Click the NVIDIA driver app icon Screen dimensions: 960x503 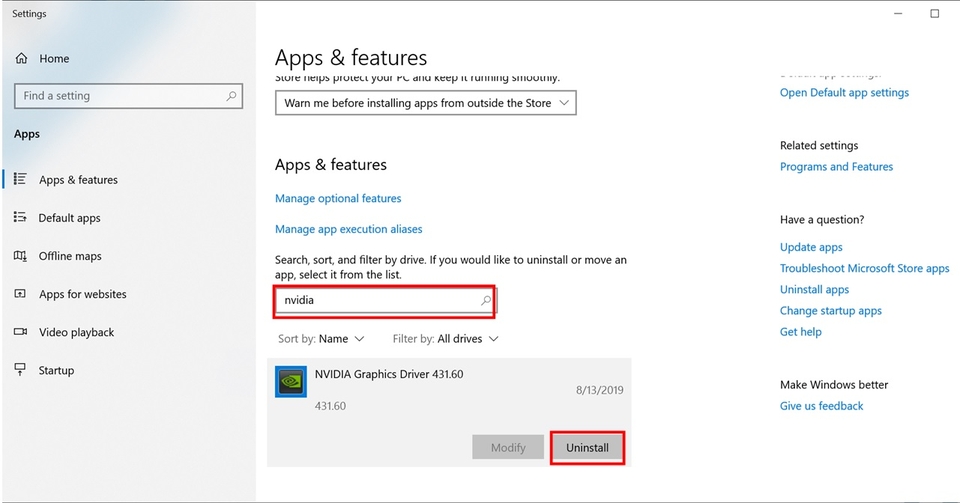coord(291,382)
